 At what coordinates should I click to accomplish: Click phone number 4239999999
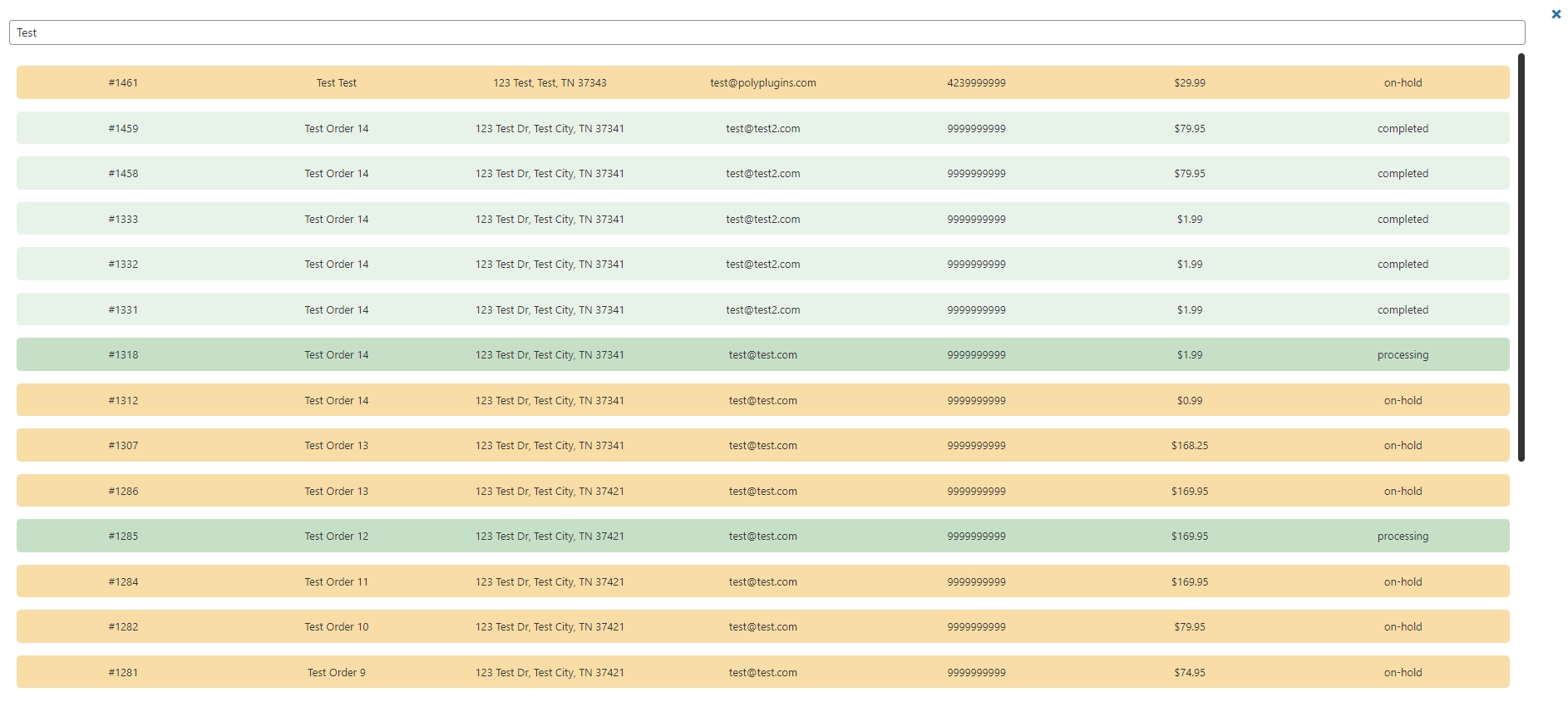tap(976, 82)
